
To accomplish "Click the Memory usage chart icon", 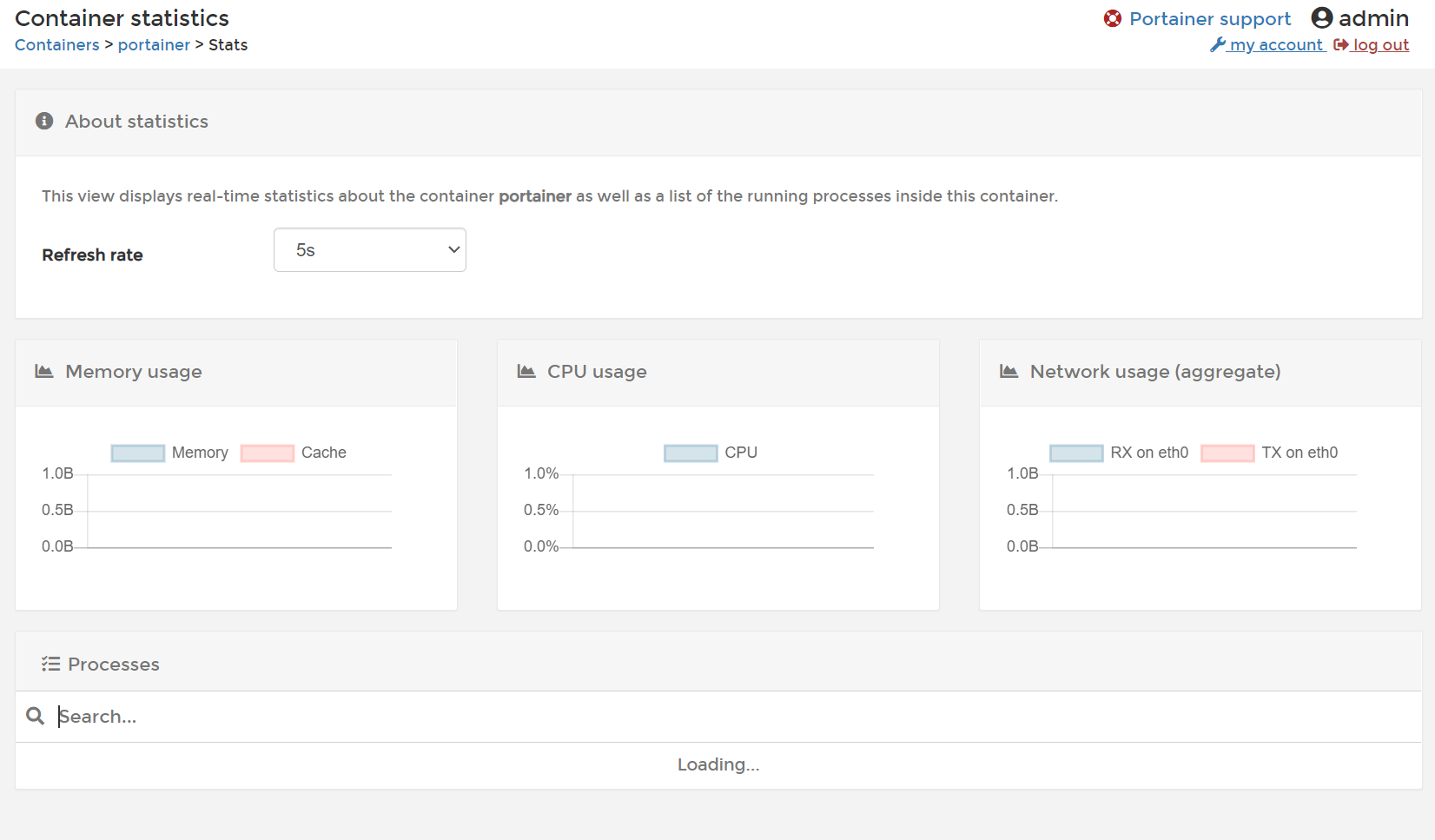I will [44, 371].
